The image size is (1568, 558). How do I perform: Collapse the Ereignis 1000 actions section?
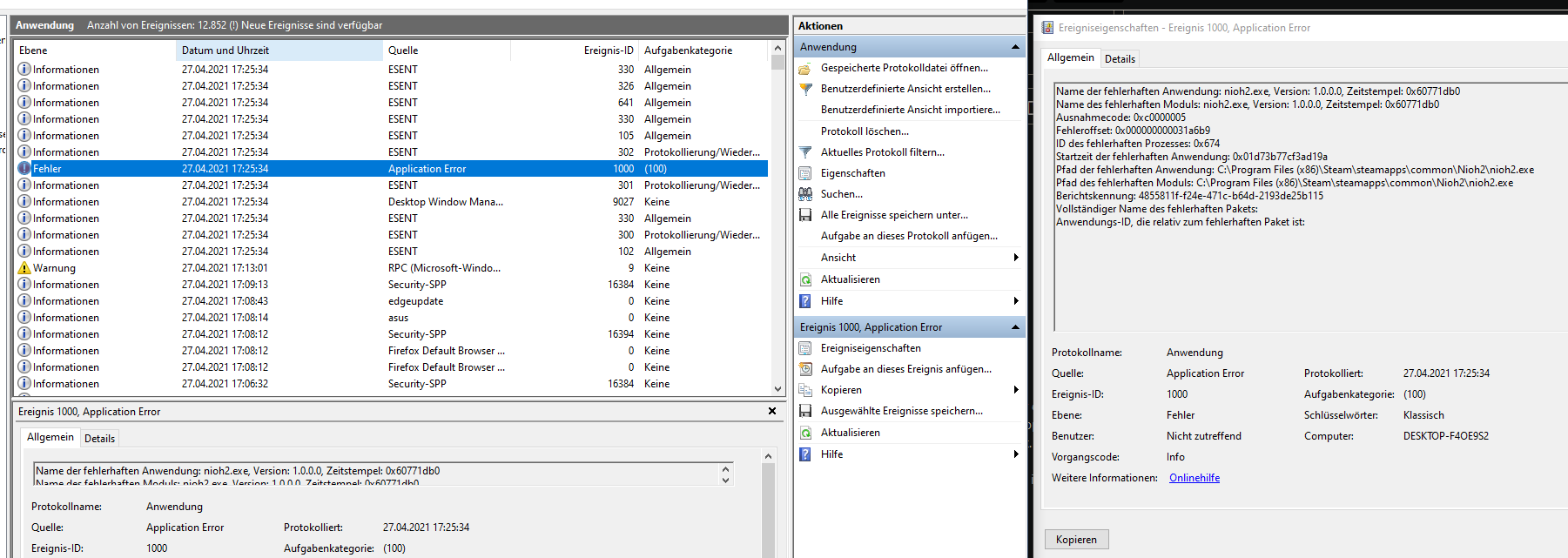[1015, 327]
